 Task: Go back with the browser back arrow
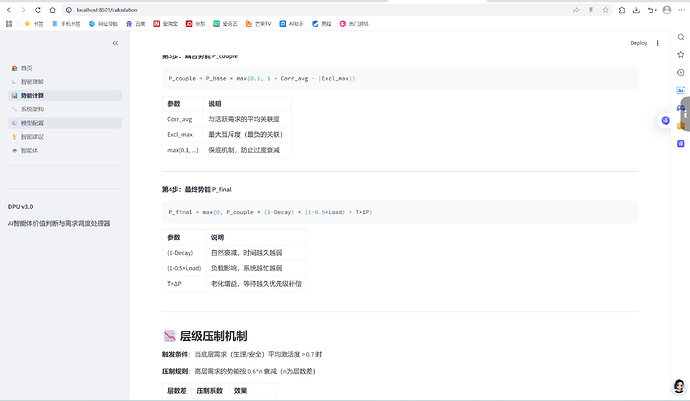pyautogui.click(x=9, y=10)
